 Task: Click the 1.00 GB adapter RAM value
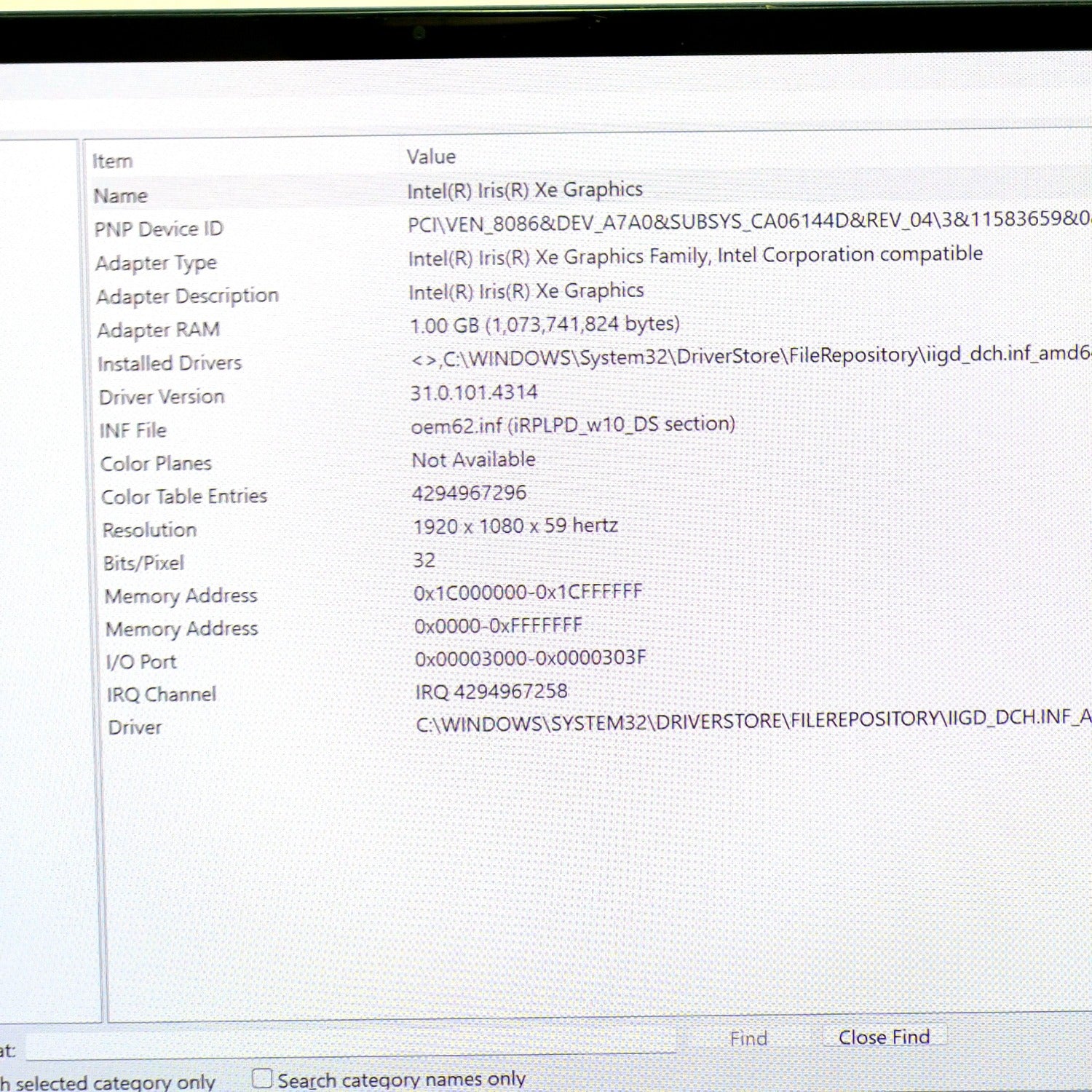[x=545, y=324]
